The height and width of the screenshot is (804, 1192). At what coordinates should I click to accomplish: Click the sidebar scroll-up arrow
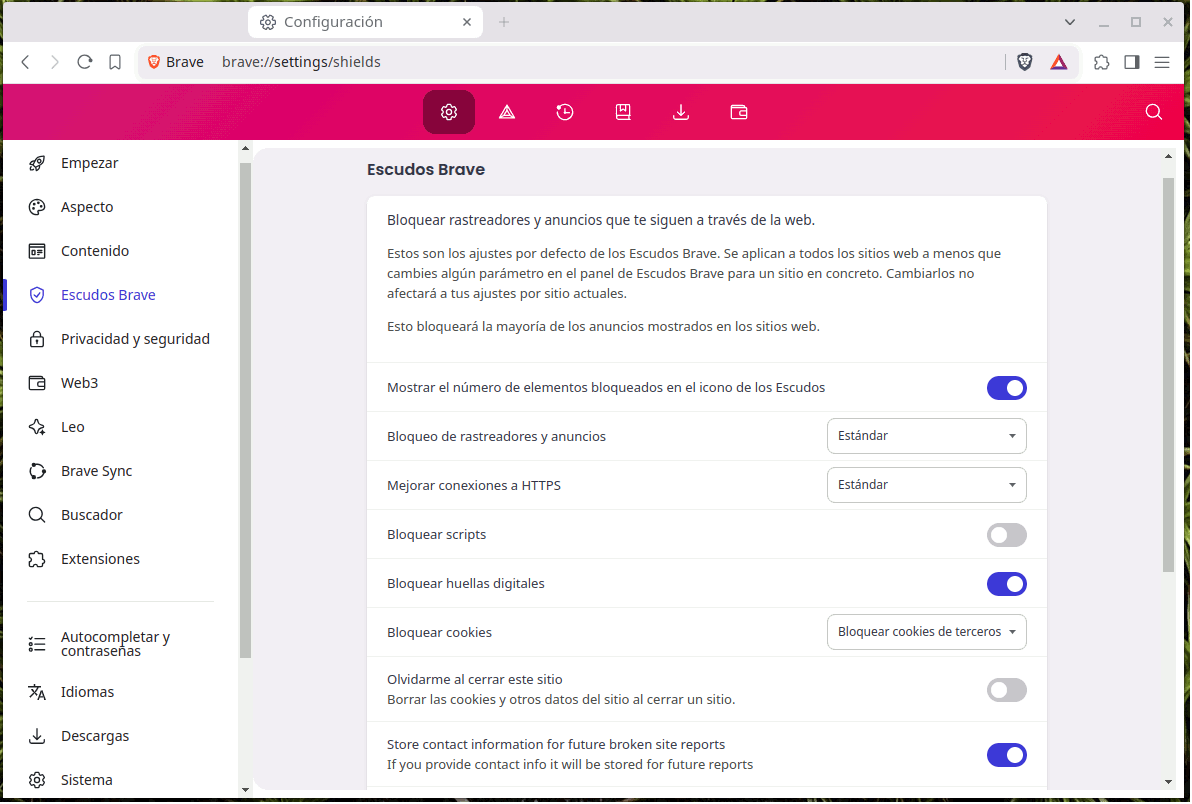245,149
